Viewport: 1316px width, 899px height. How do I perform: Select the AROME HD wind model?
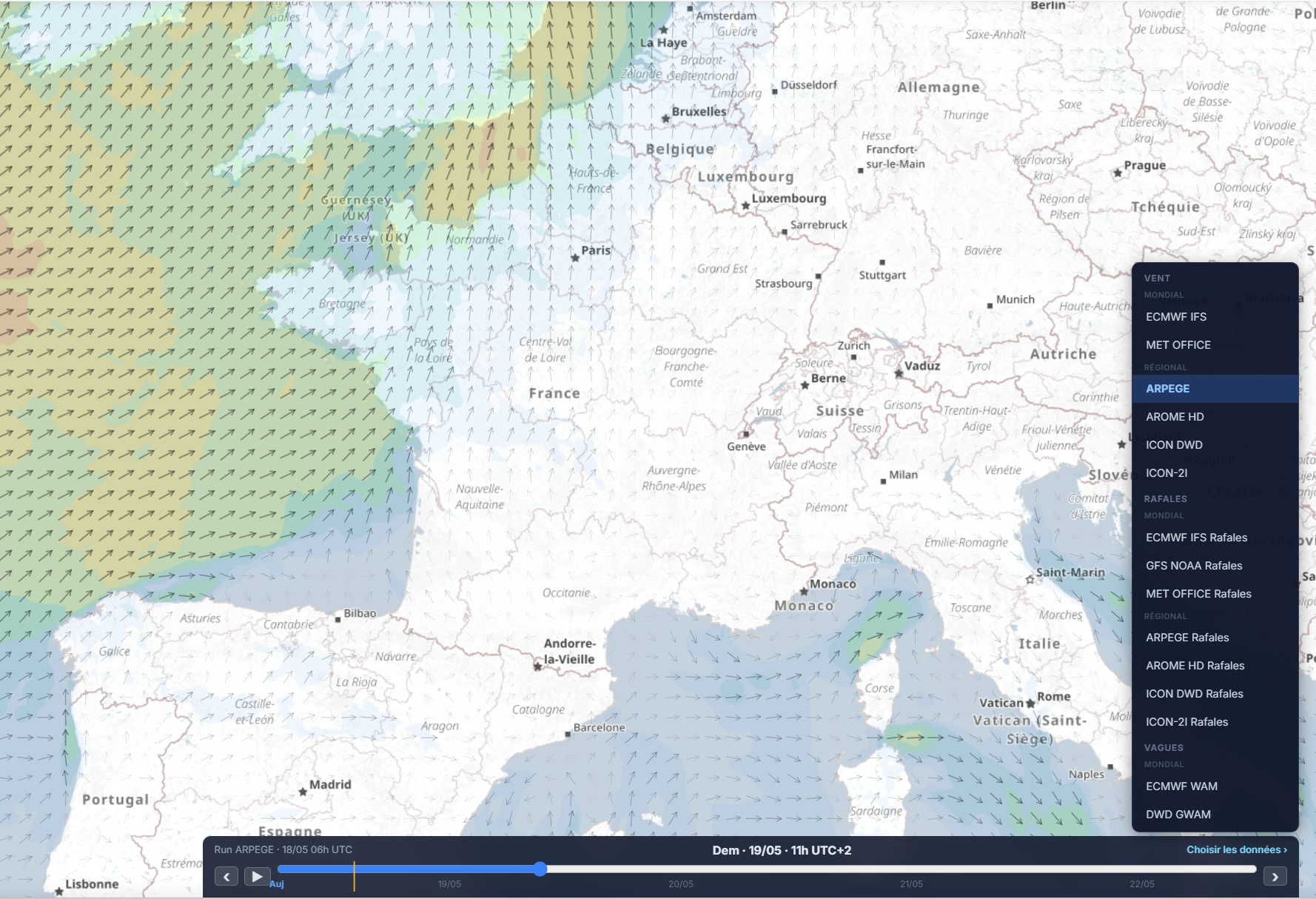point(1215,417)
